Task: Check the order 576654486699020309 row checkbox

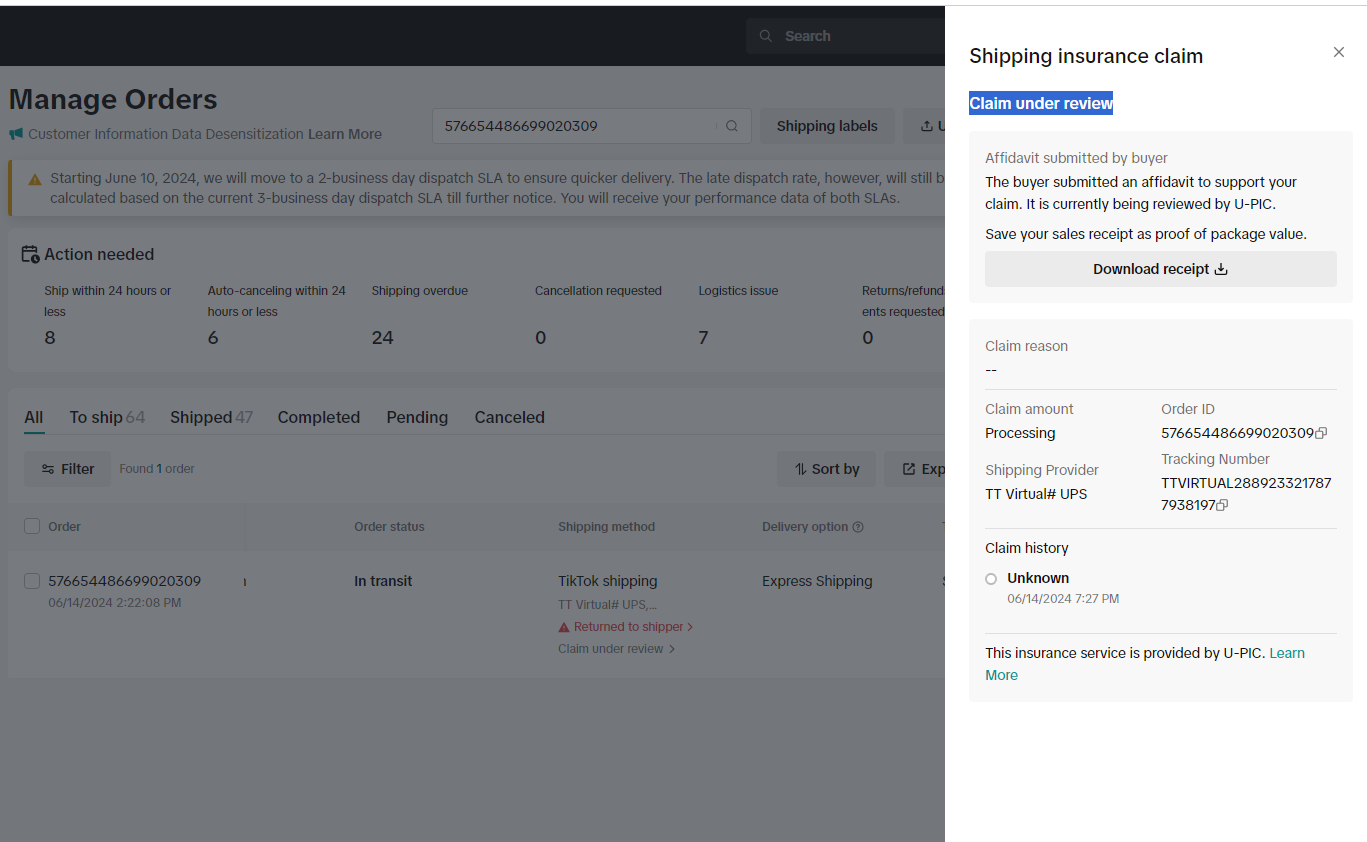Action: (x=32, y=581)
